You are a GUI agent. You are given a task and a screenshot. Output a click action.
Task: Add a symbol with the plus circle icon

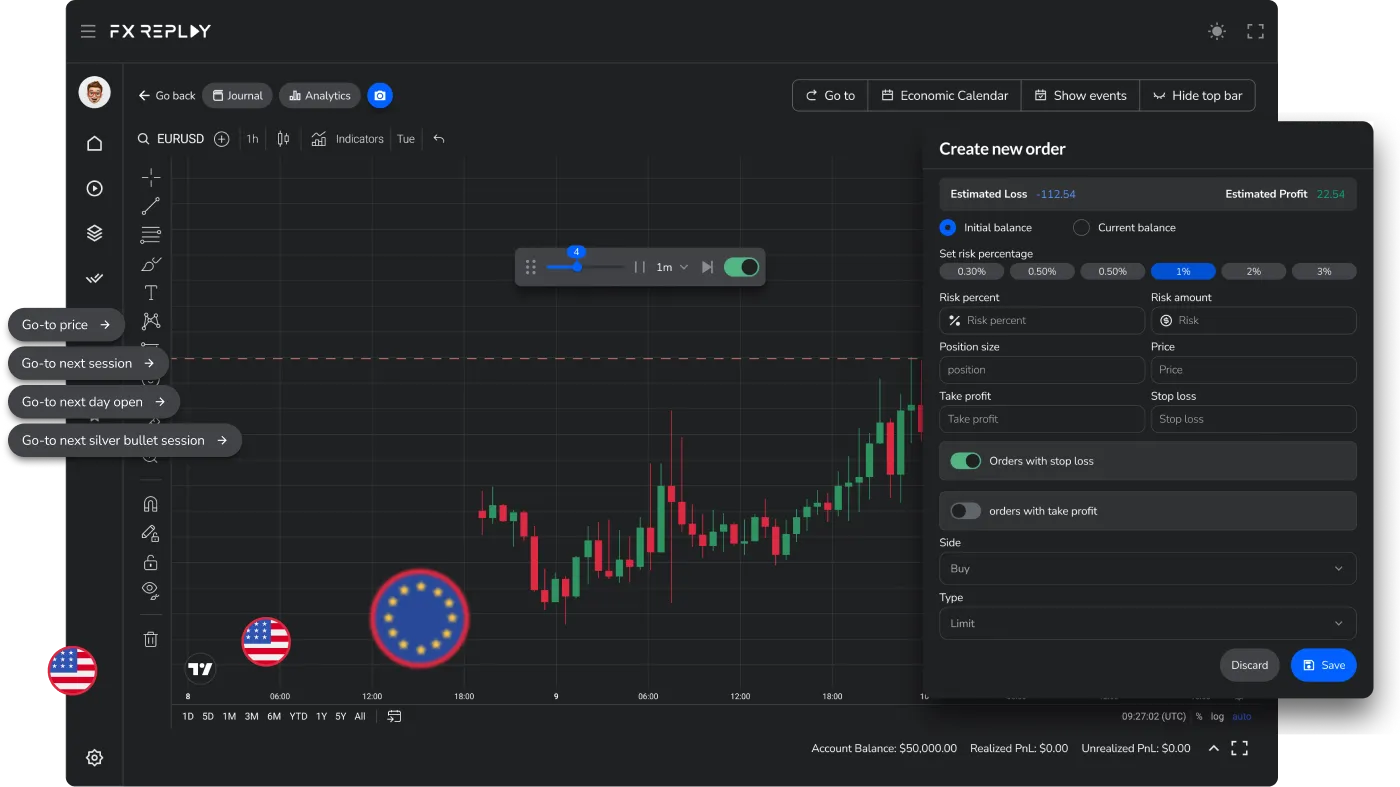(222, 139)
